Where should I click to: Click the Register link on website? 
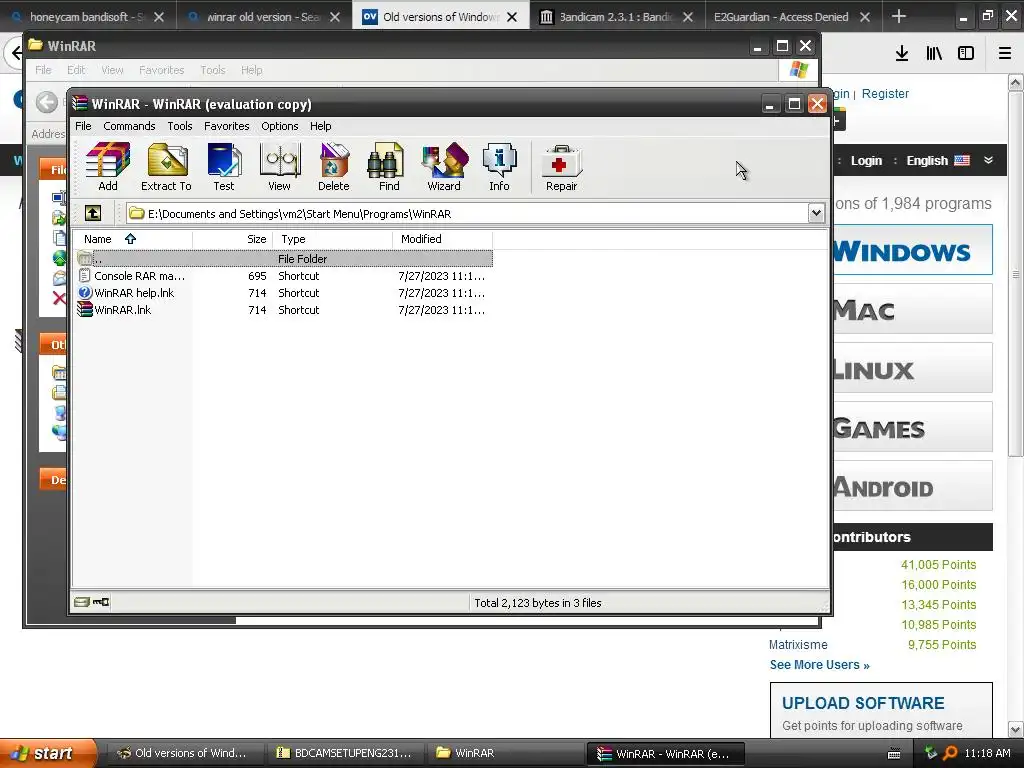point(885,94)
